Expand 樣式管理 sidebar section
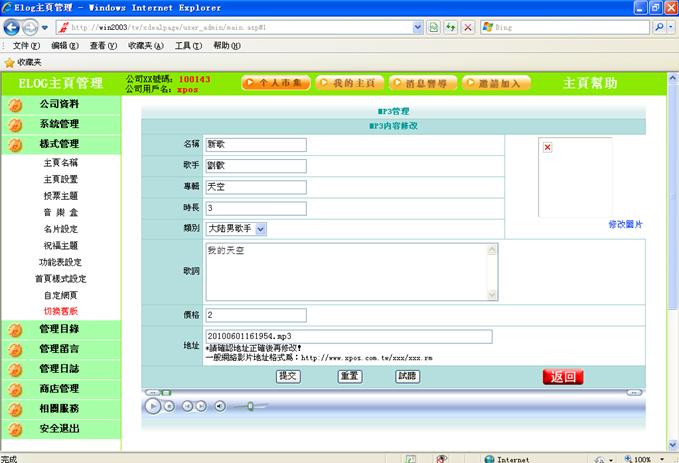This screenshot has height=463, width=679. click(59, 144)
